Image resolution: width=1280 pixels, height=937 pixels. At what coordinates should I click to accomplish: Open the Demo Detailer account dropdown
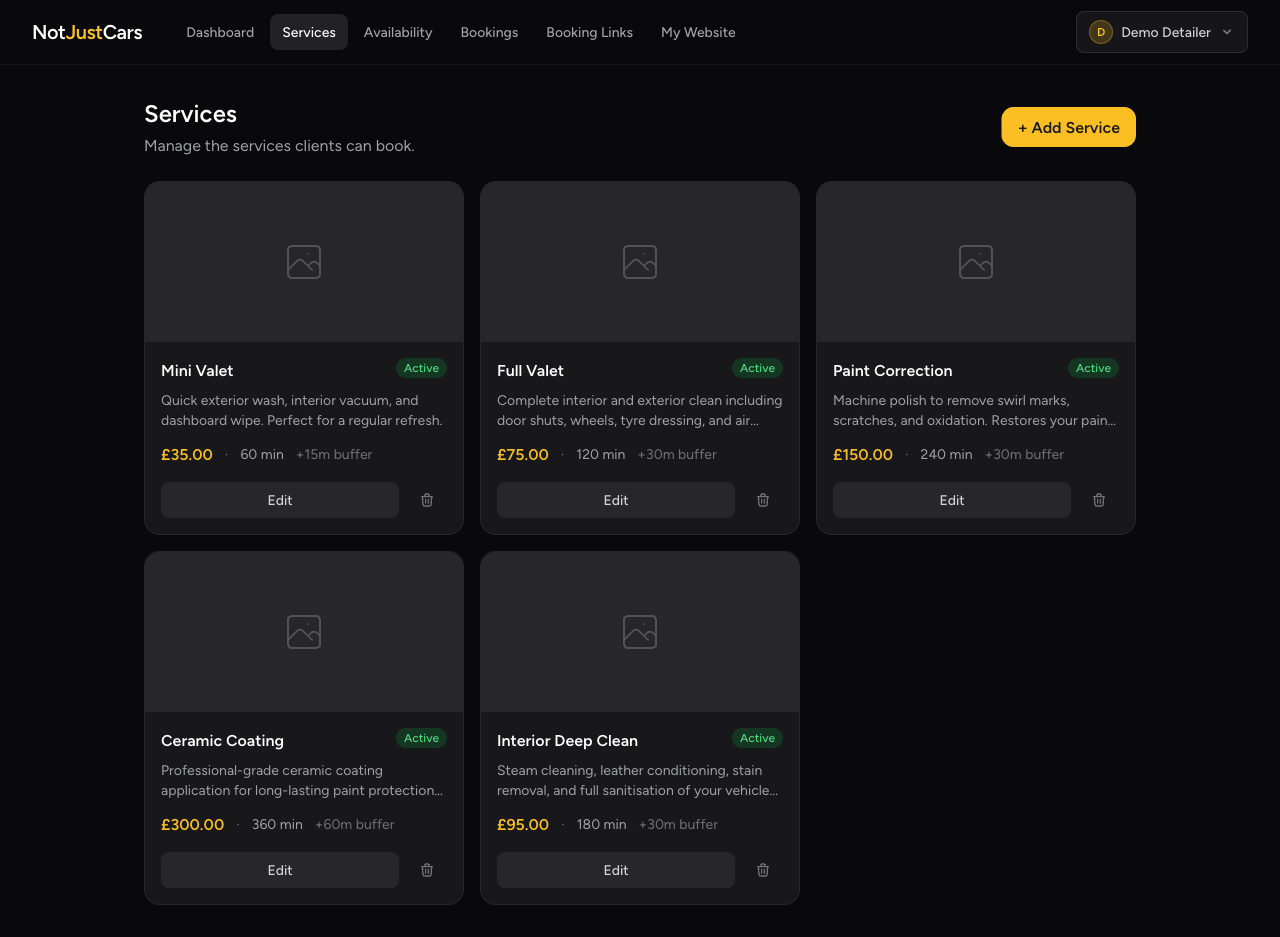click(x=1161, y=31)
